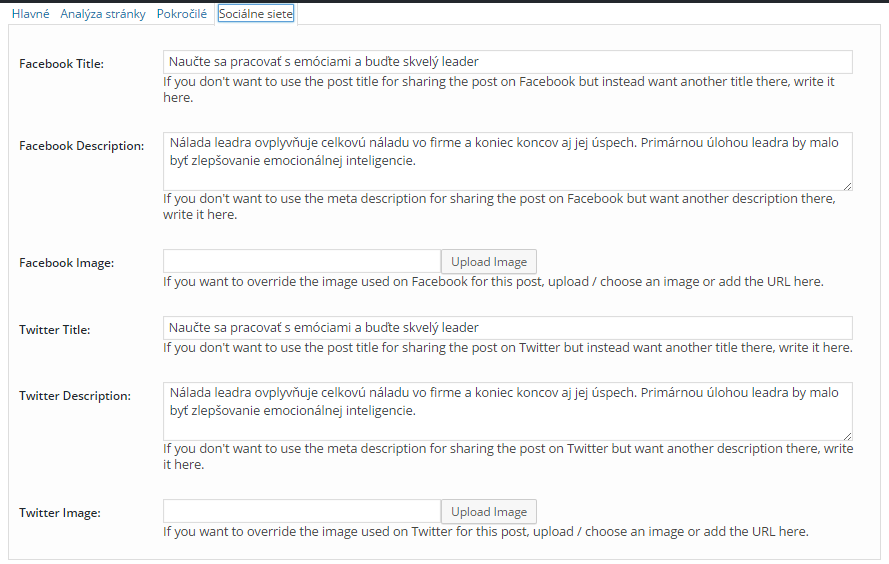Click the Twitter Description resize handle
The height and width of the screenshot is (564, 889).
click(x=848, y=436)
